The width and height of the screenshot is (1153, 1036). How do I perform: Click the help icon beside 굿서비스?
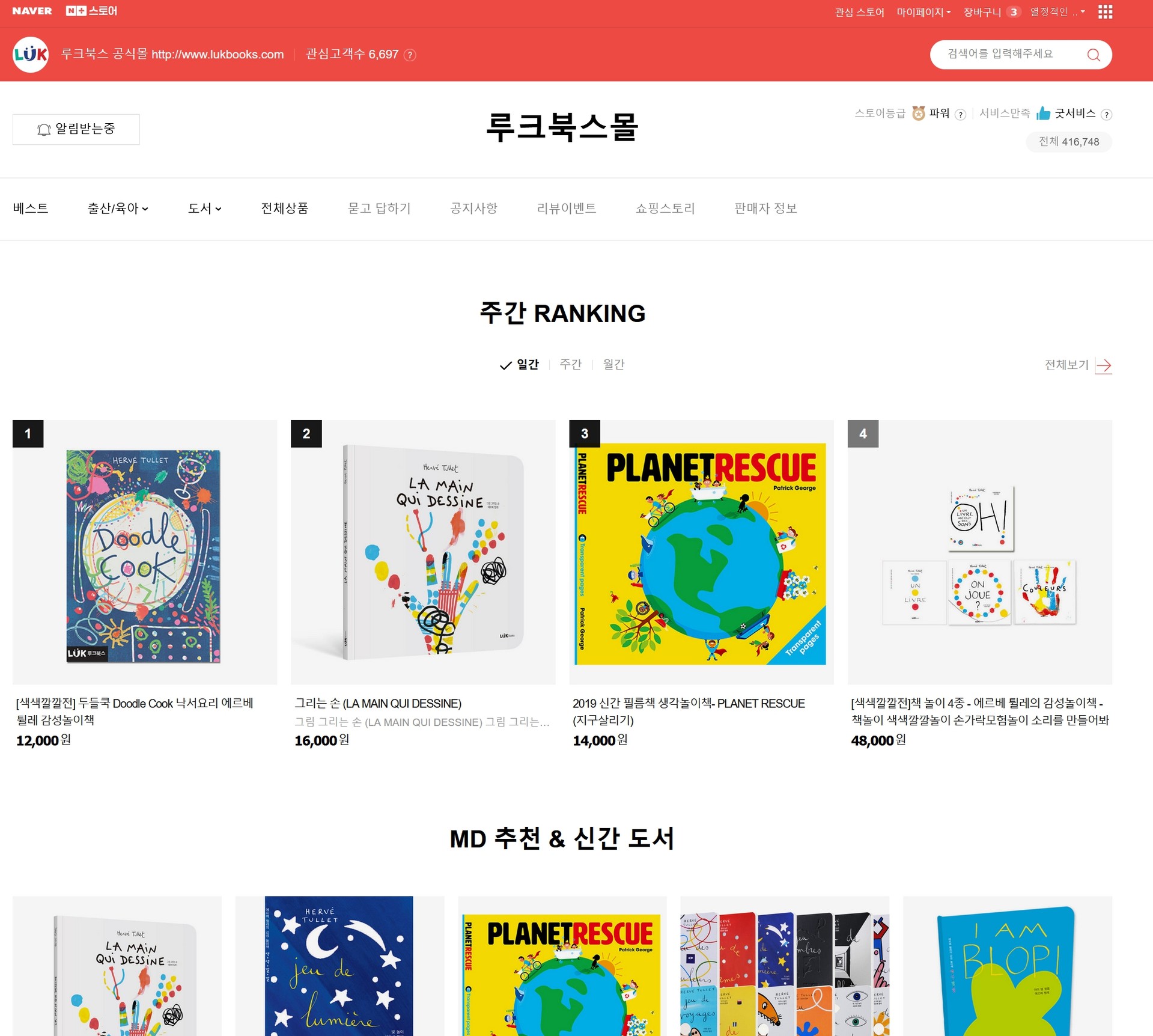1106,115
